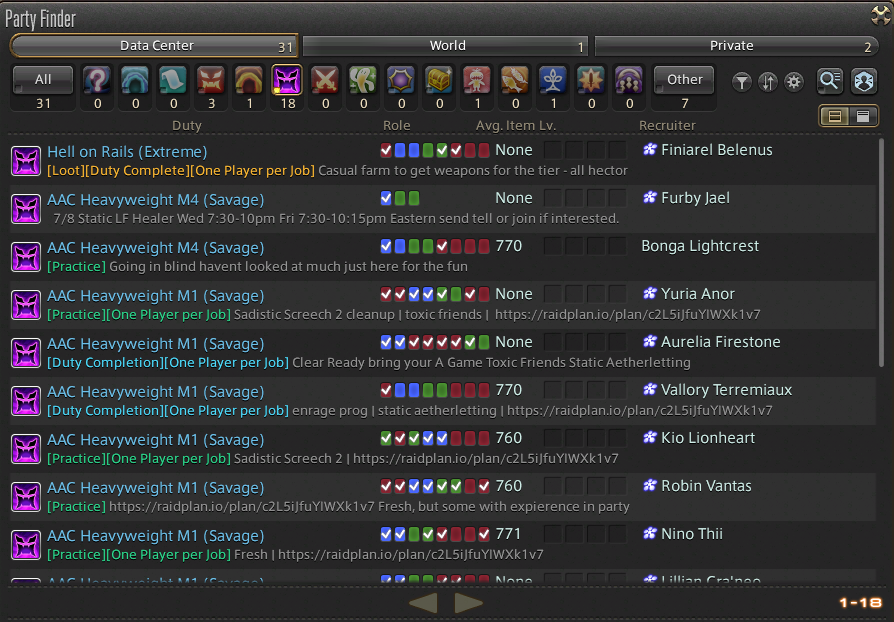Open the magnifier search criteria icon
The image size is (894, 622).
coord(830,81)
